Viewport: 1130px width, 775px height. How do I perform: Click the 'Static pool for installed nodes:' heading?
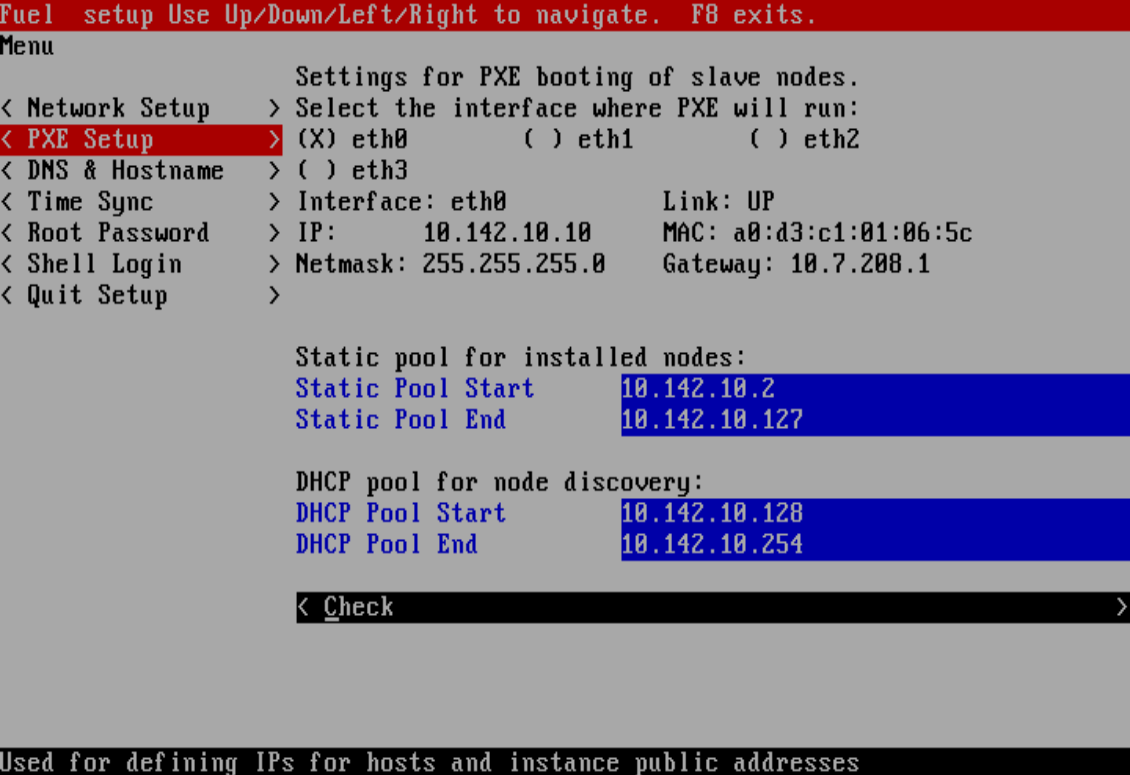[521, 358]
